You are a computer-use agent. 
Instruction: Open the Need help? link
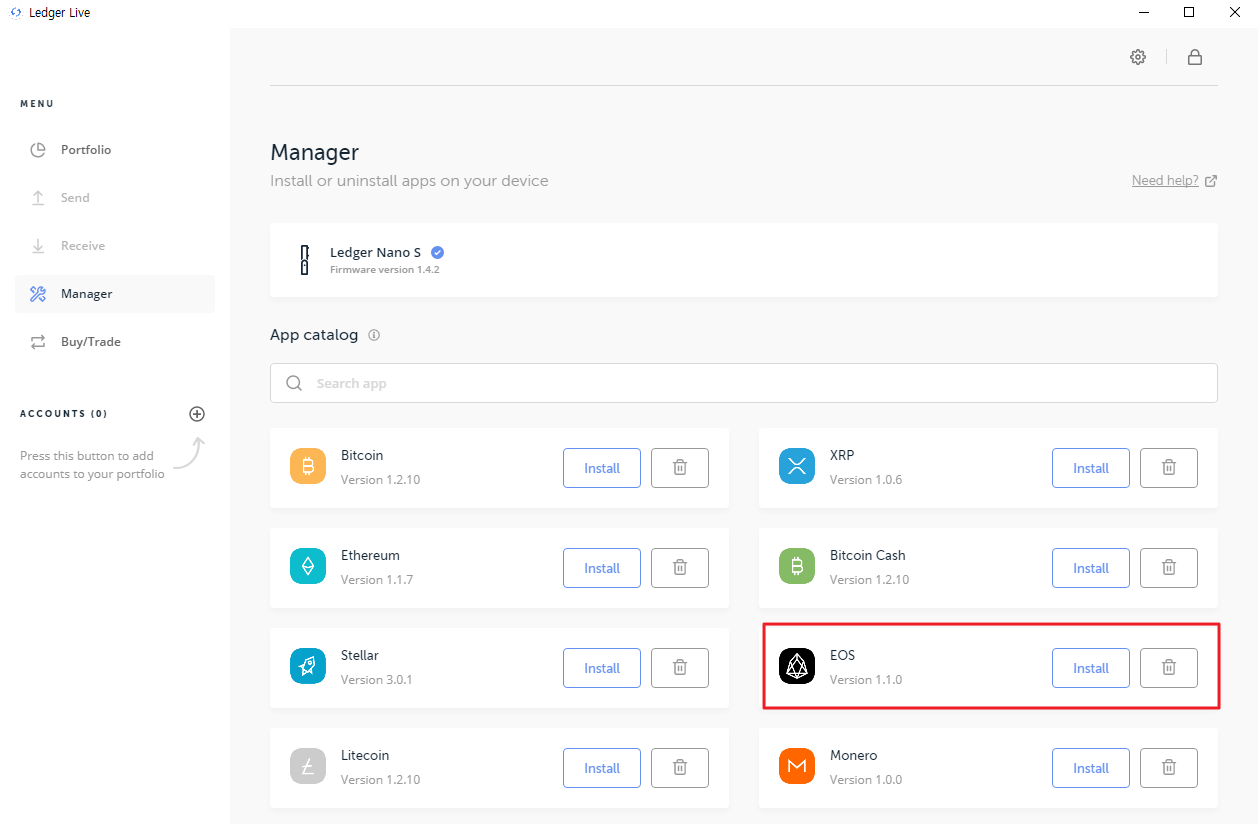[x=1174, y=181]
